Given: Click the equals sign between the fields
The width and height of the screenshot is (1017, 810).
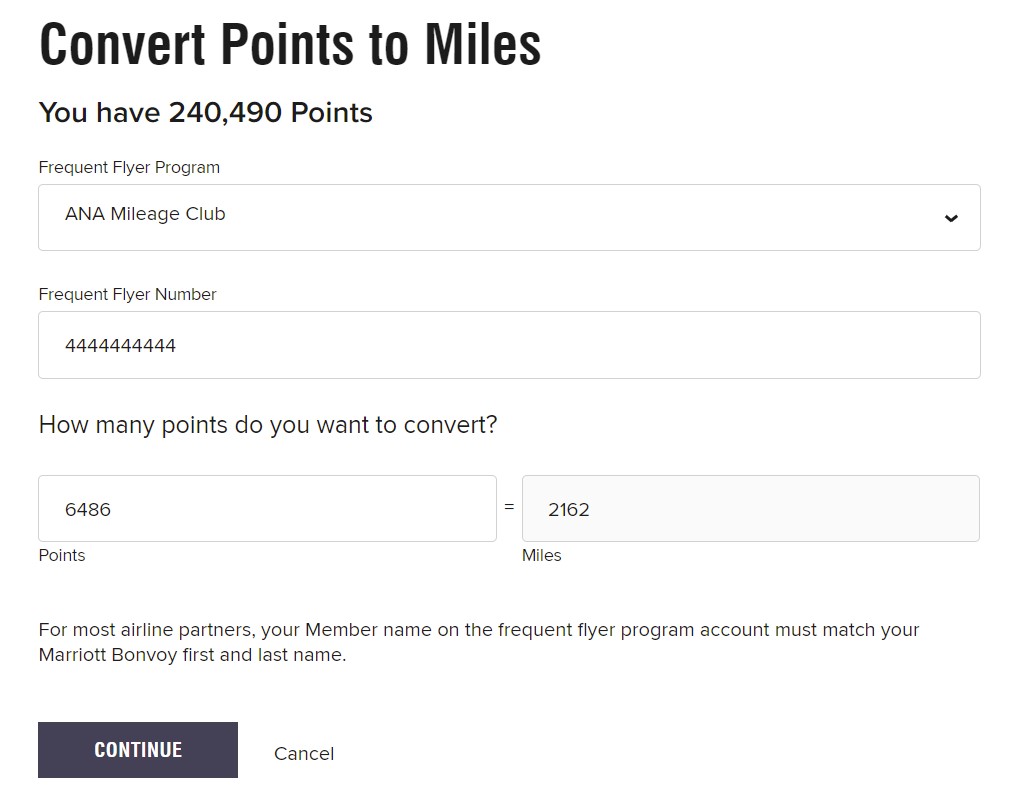Looking at the screenshot, I should (510, 506).
